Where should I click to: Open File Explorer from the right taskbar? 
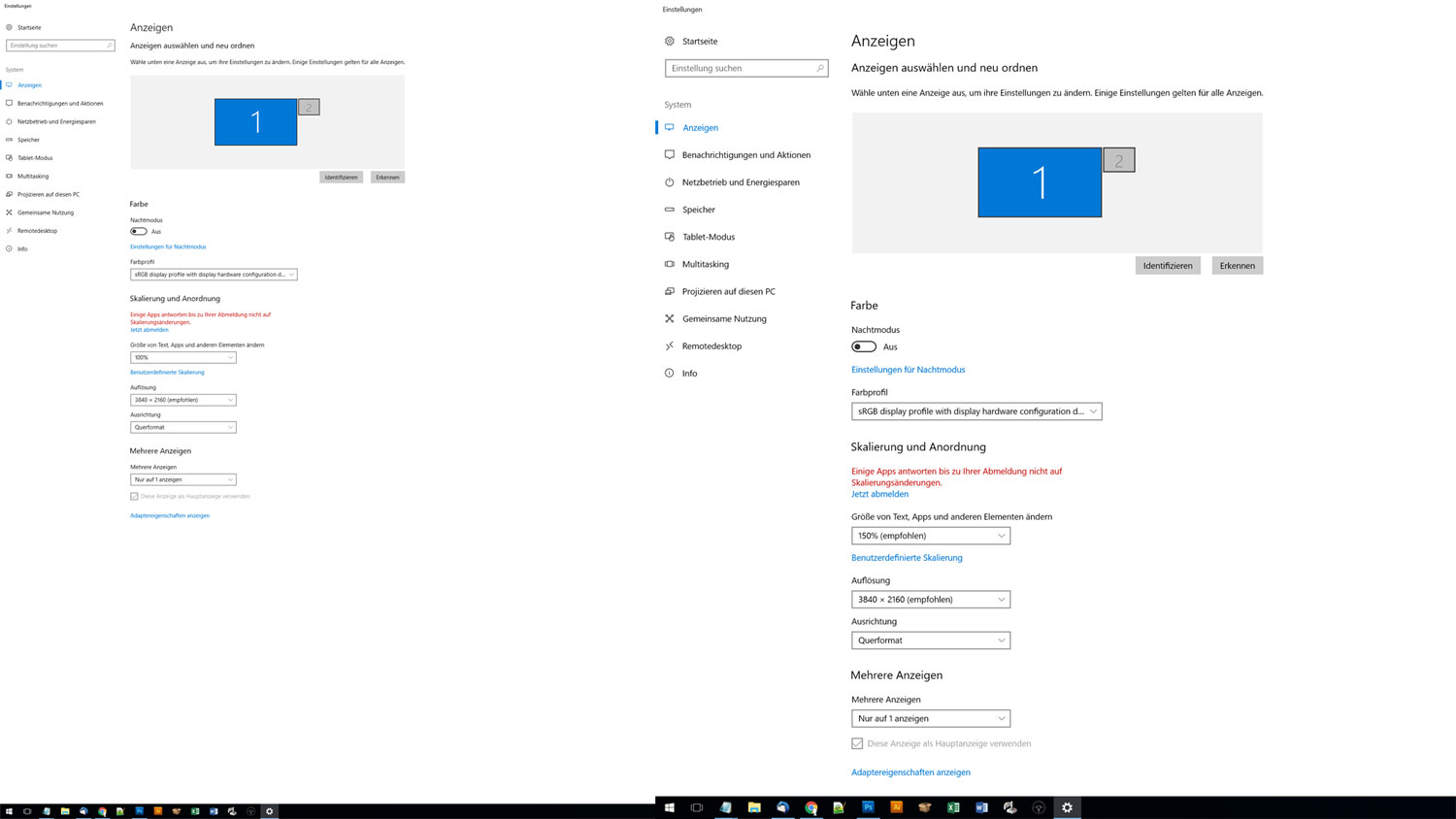point(754,807)
